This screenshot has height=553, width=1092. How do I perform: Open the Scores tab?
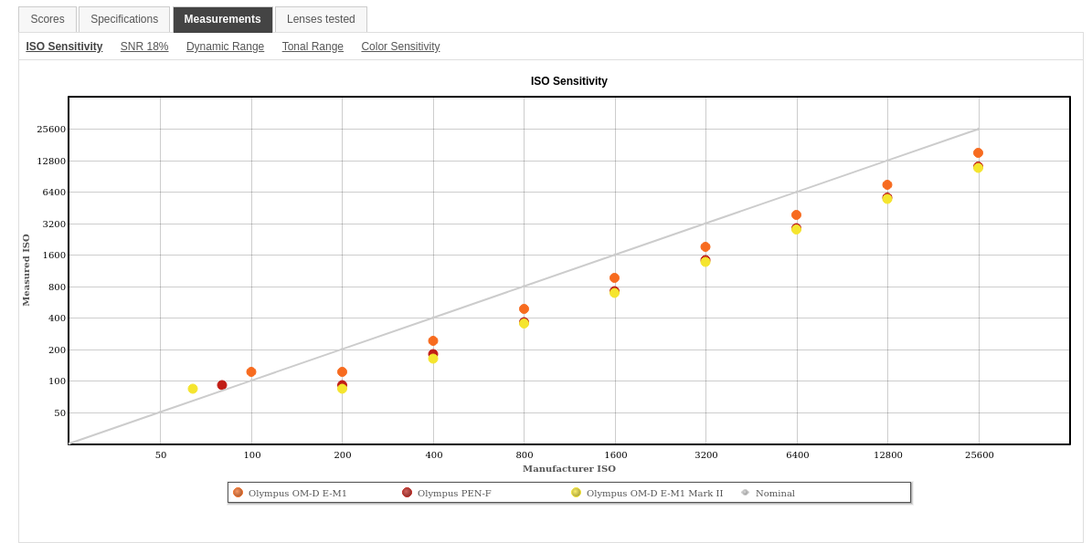(47, 20)
